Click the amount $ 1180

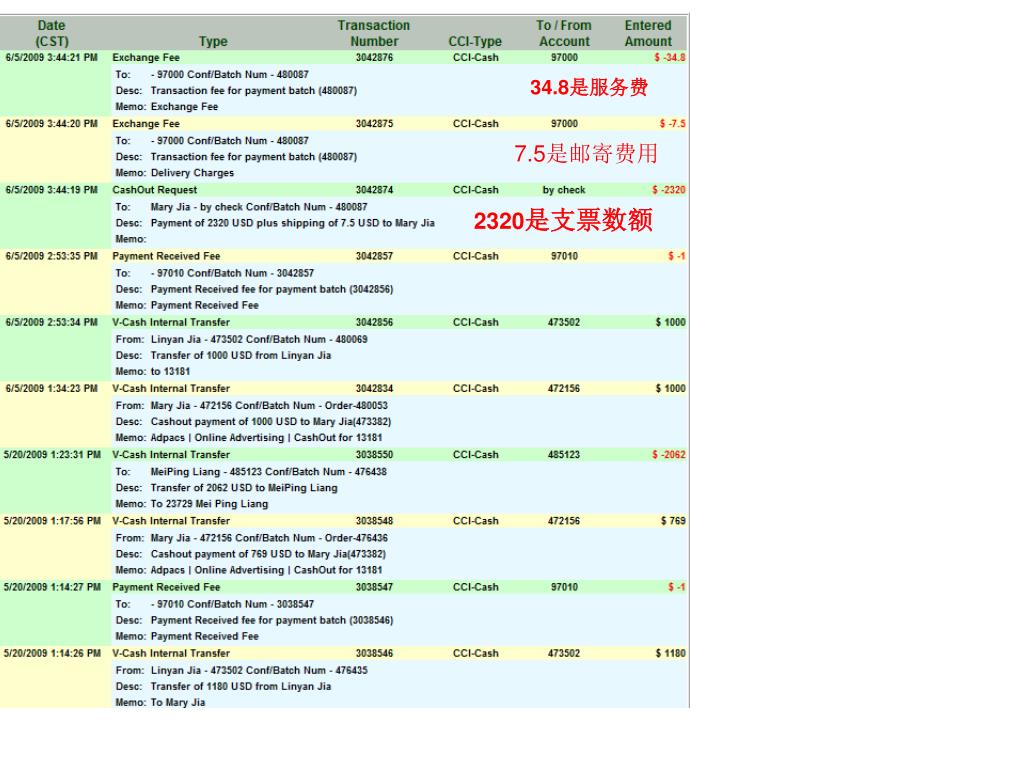[x=671, y=653]
